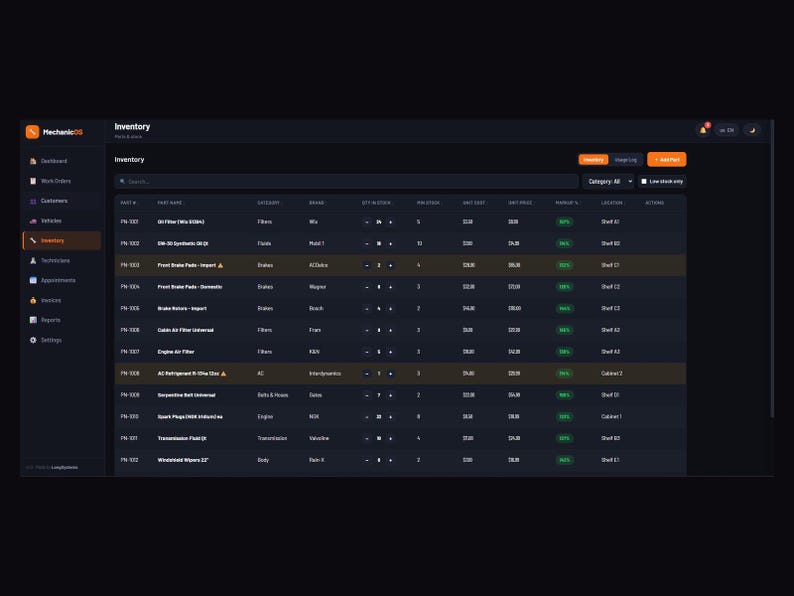Click the page vertical scrollbar

[772, 268]
